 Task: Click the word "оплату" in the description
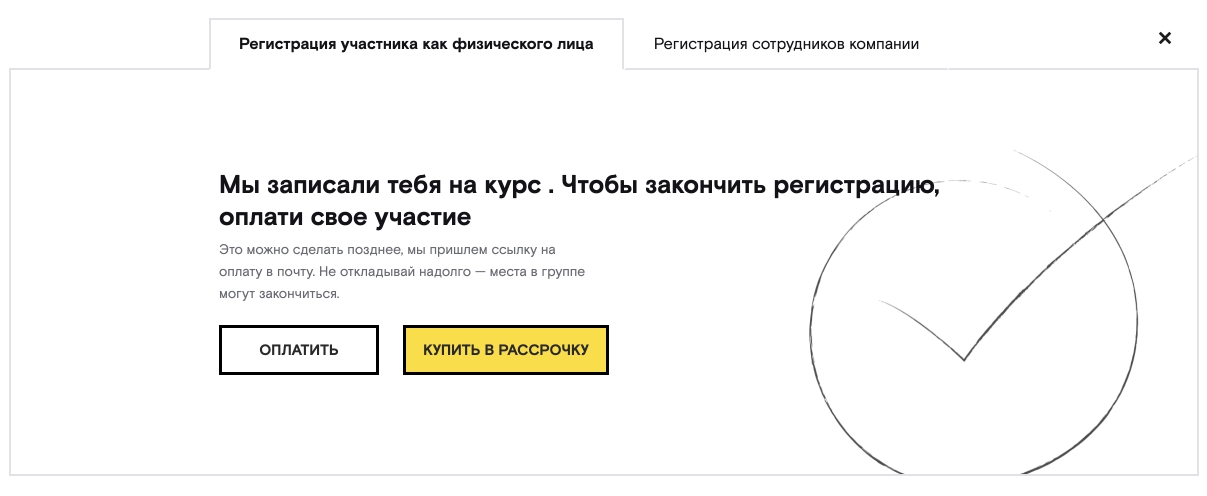(239, 272)
